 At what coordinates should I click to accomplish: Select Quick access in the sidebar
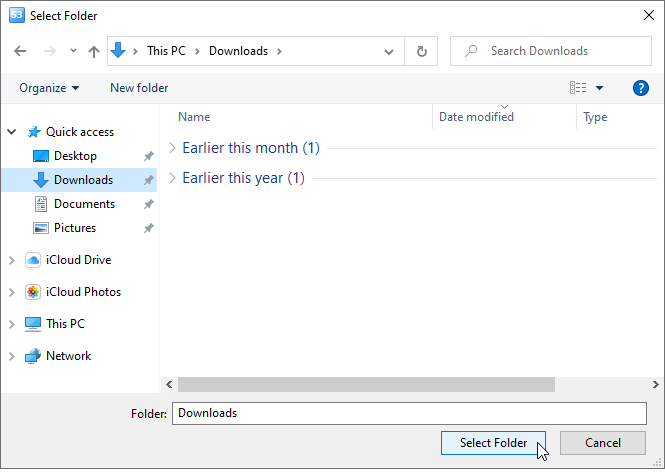(x=80, y=132)
